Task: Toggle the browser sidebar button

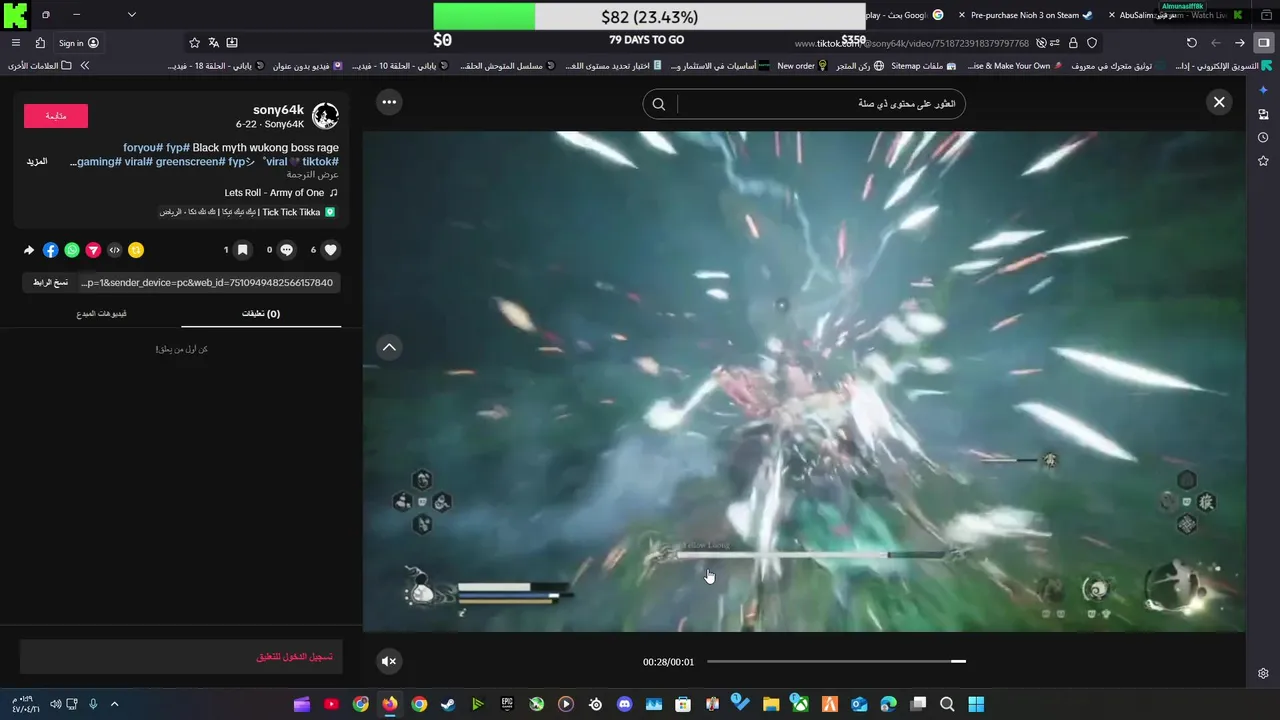Action: [1264, 43]
